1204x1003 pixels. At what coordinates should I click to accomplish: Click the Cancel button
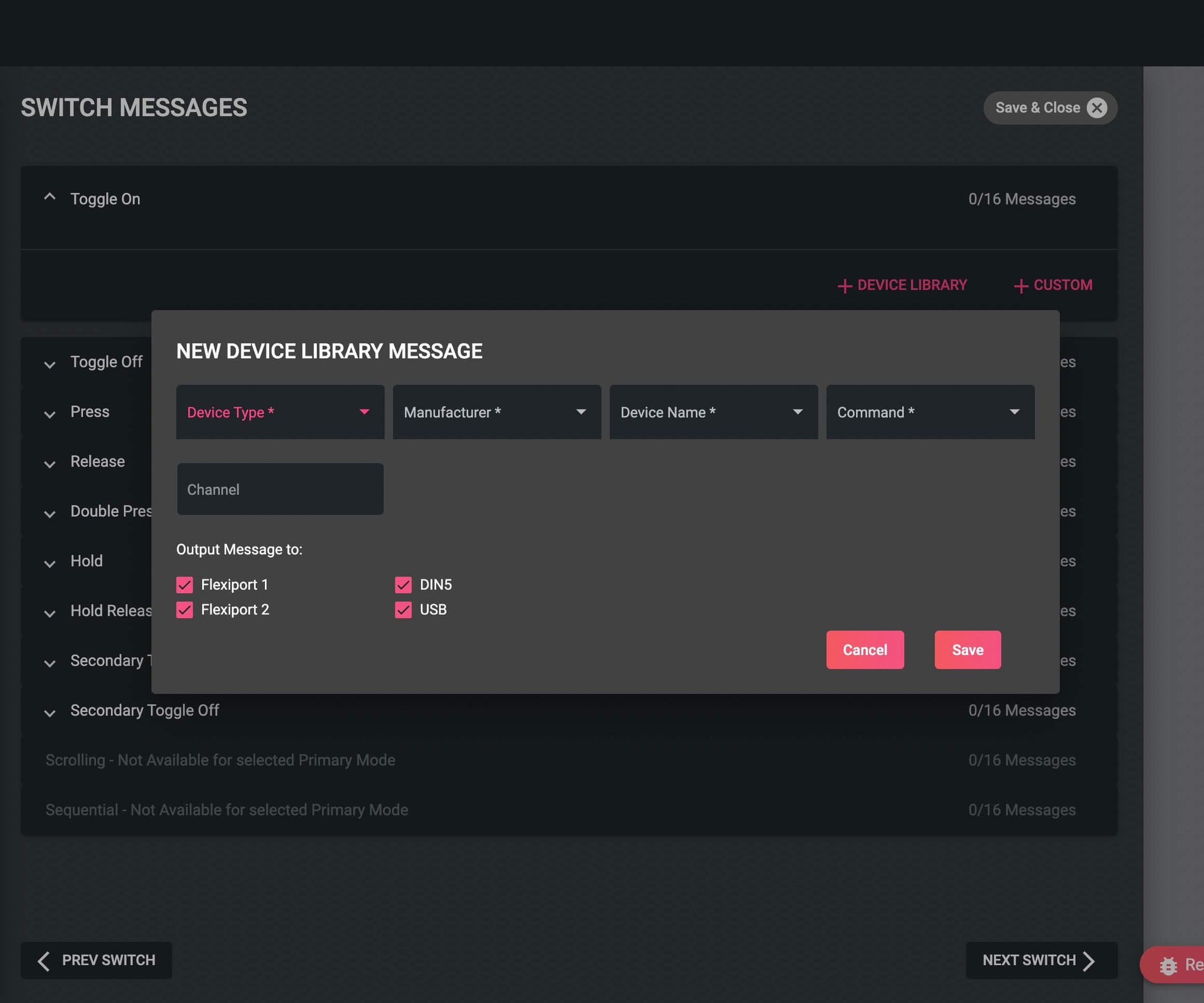click(x=865, y=650)
